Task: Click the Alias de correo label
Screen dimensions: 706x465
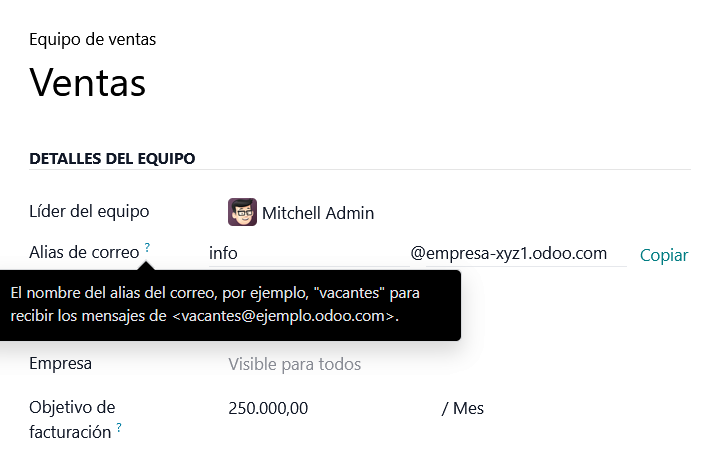Action: tap(84, 253)
